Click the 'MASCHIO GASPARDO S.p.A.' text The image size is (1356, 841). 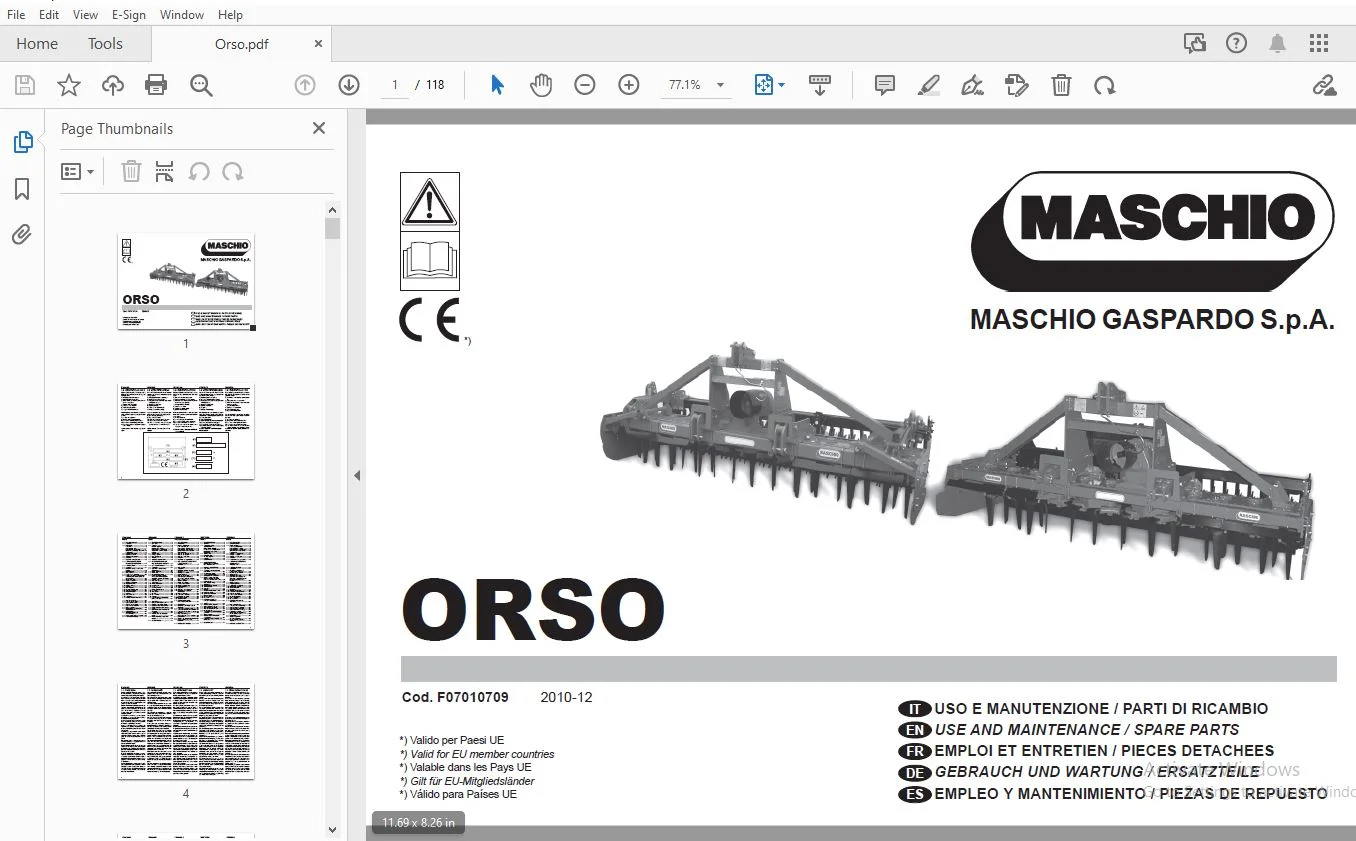1152,320
